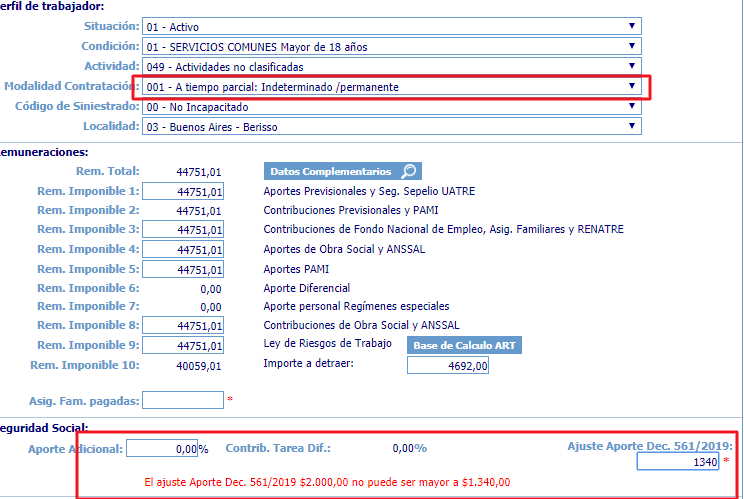The image size is (744, 499).
Task: Focus the Aporte Adicional percentage field
Action: [162, 448]
